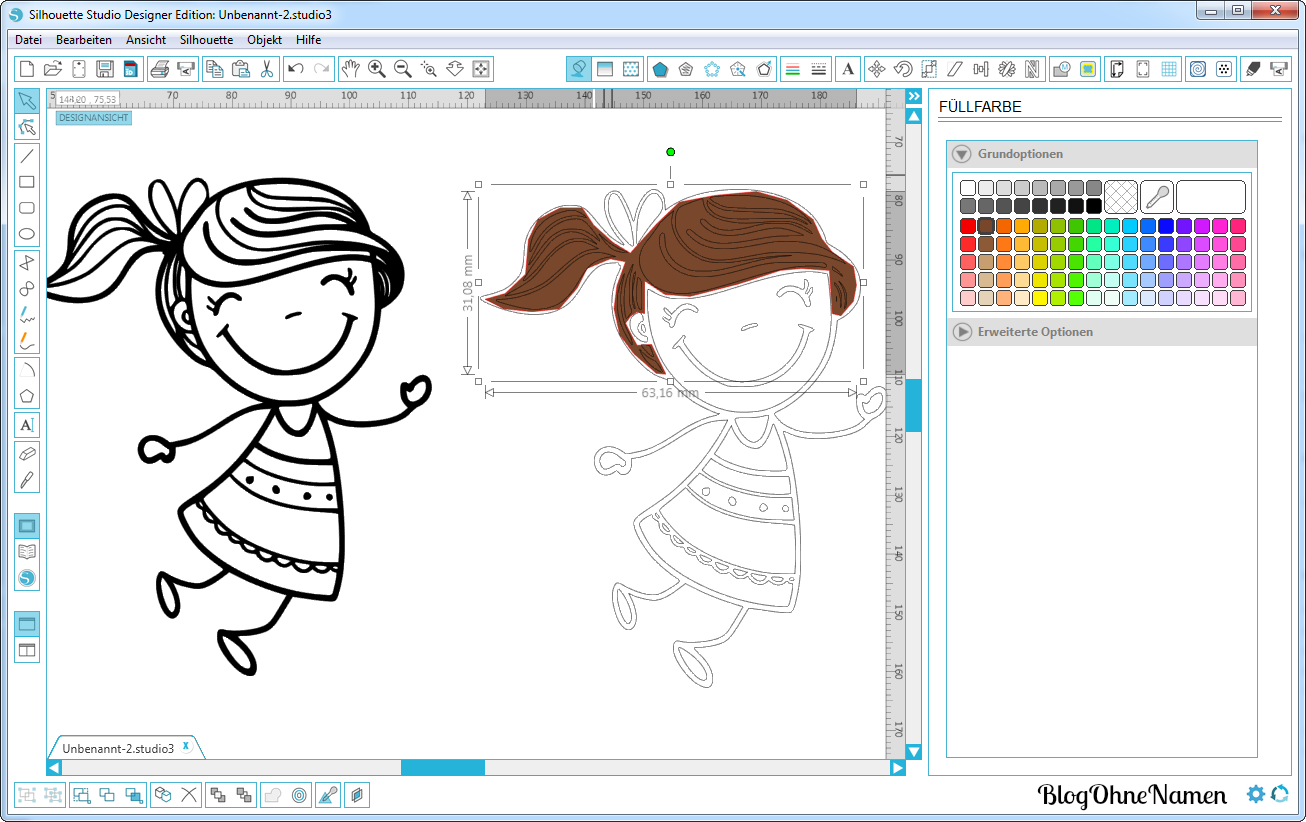Open the Objekt menu
The image size is (1306, 822).
point(265,40)
